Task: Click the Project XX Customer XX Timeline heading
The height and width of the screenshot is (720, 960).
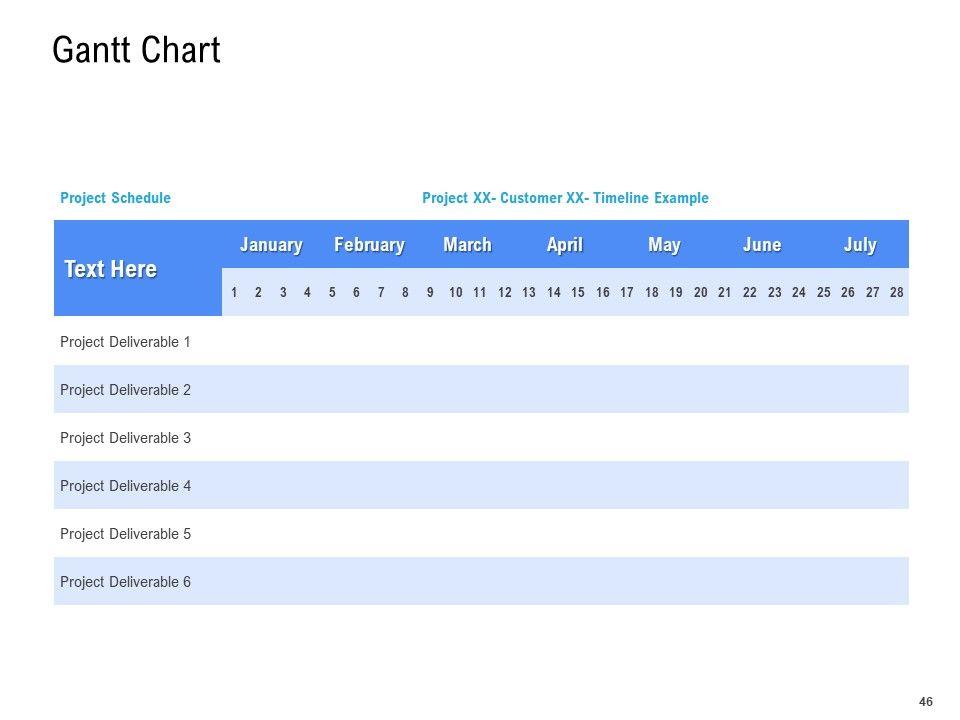Action: 565,198
